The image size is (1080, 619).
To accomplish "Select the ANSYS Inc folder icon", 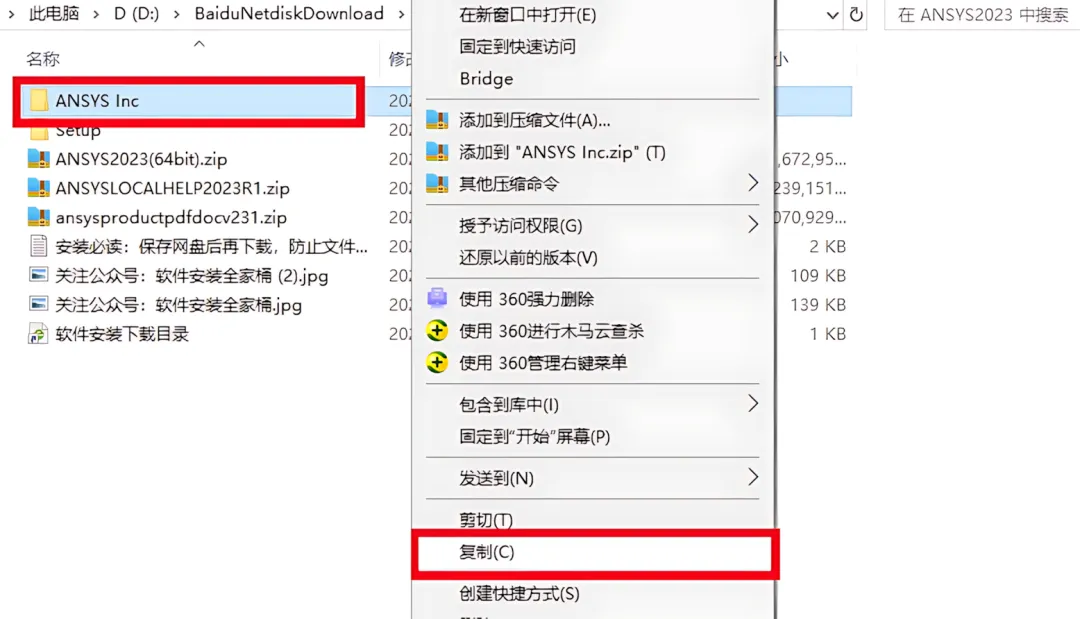I will (x=39, y=101).
